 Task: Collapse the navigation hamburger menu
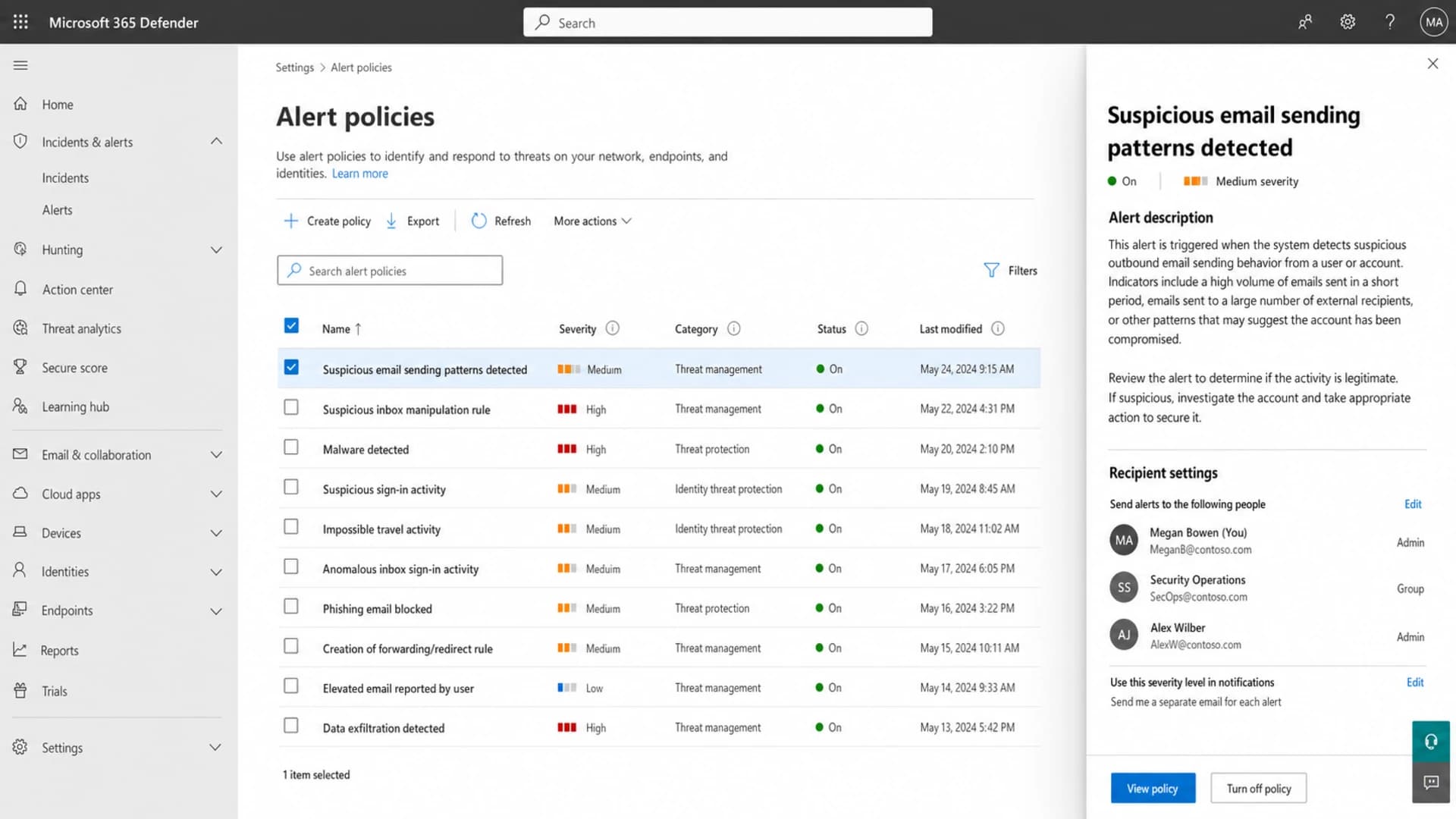pos(20,65)
